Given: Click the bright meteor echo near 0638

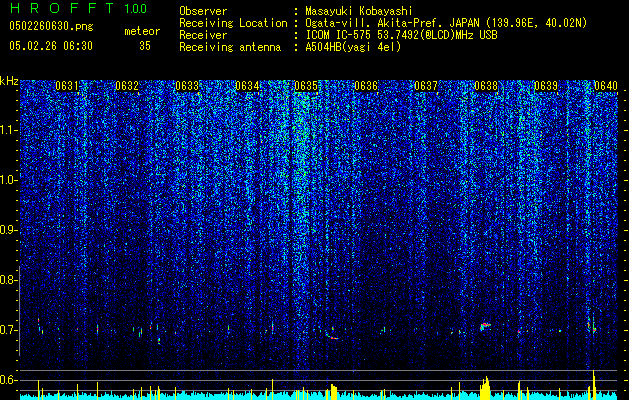Looking at the screenshot, I should pyautogui.click(x=485, y=326).
